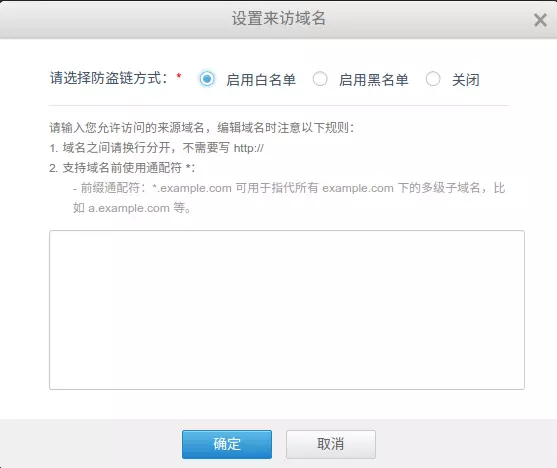Click the 关闭 option label text
Screen dimensions: 557x468
(x=466, y=80)
